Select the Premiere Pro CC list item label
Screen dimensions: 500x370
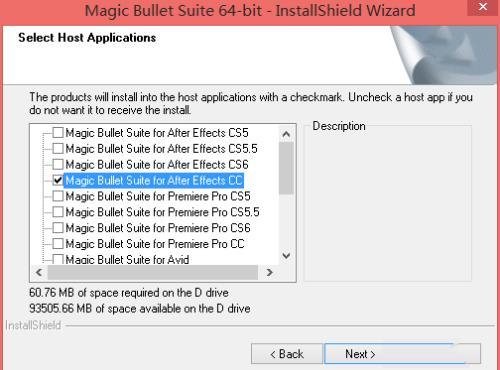(x=155, y=244)
